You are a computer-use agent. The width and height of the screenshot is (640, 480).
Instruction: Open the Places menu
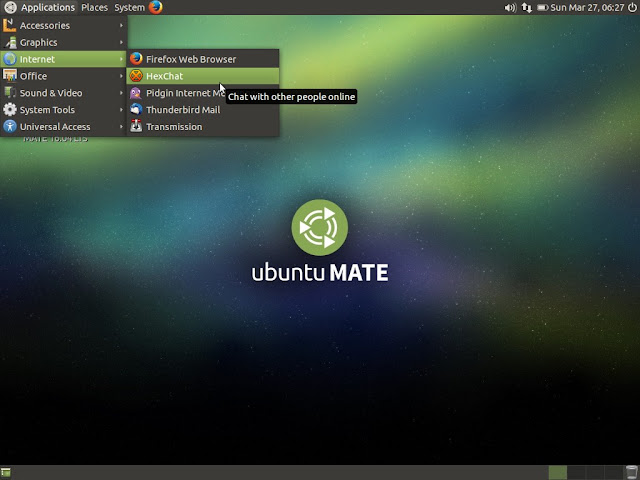tap(94, 7)
